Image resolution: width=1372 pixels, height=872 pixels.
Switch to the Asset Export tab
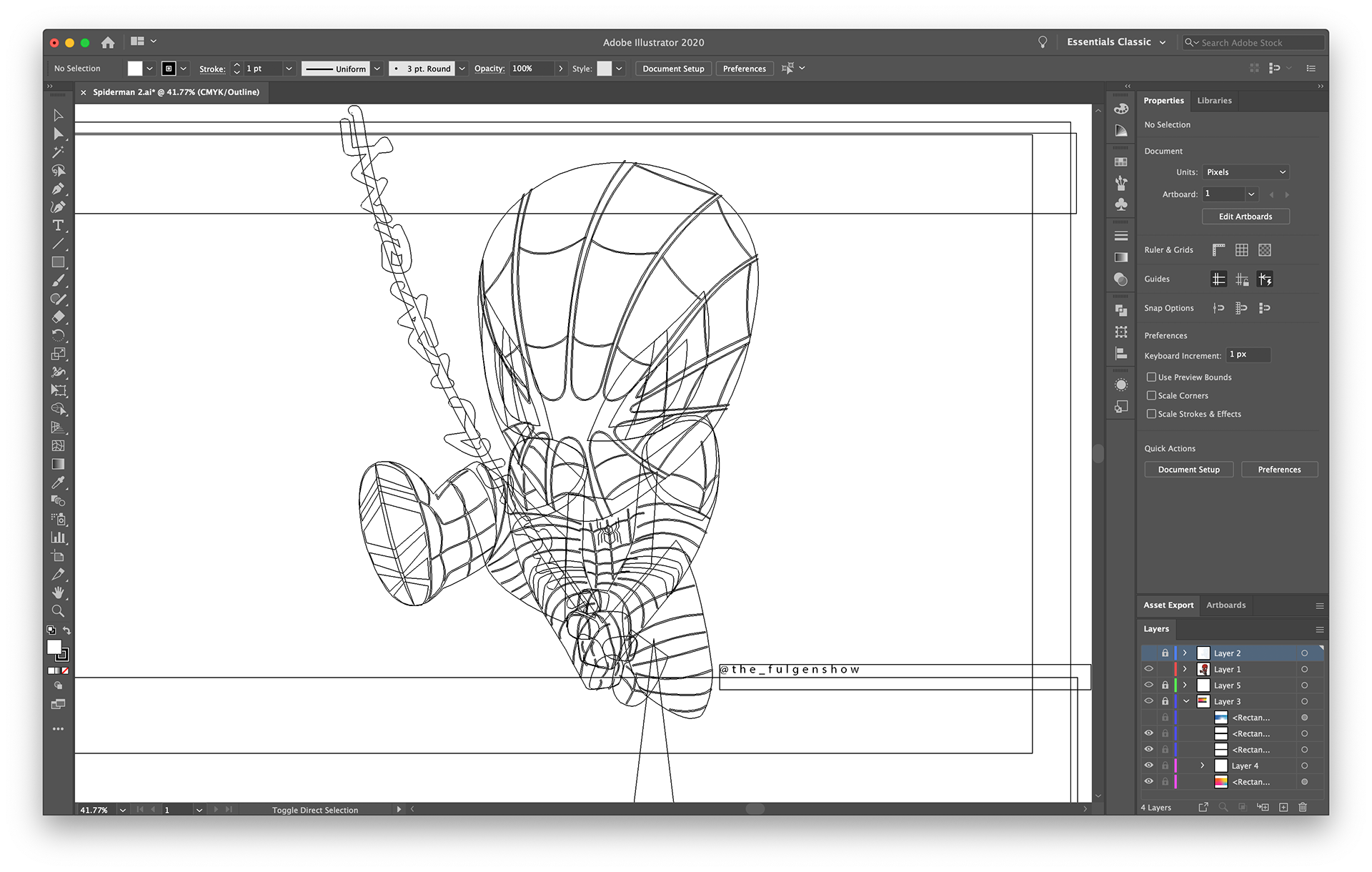coord(1168,605)
